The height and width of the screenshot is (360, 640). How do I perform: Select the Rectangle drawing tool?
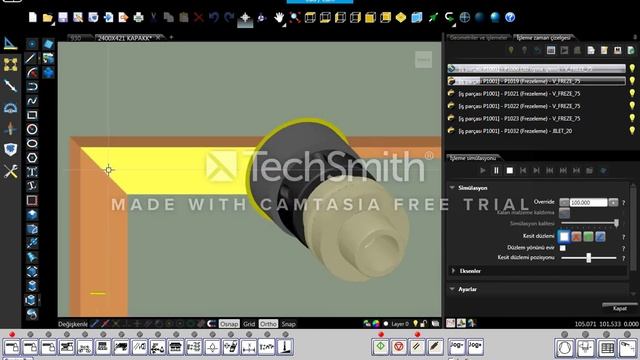tap(32, 115)
